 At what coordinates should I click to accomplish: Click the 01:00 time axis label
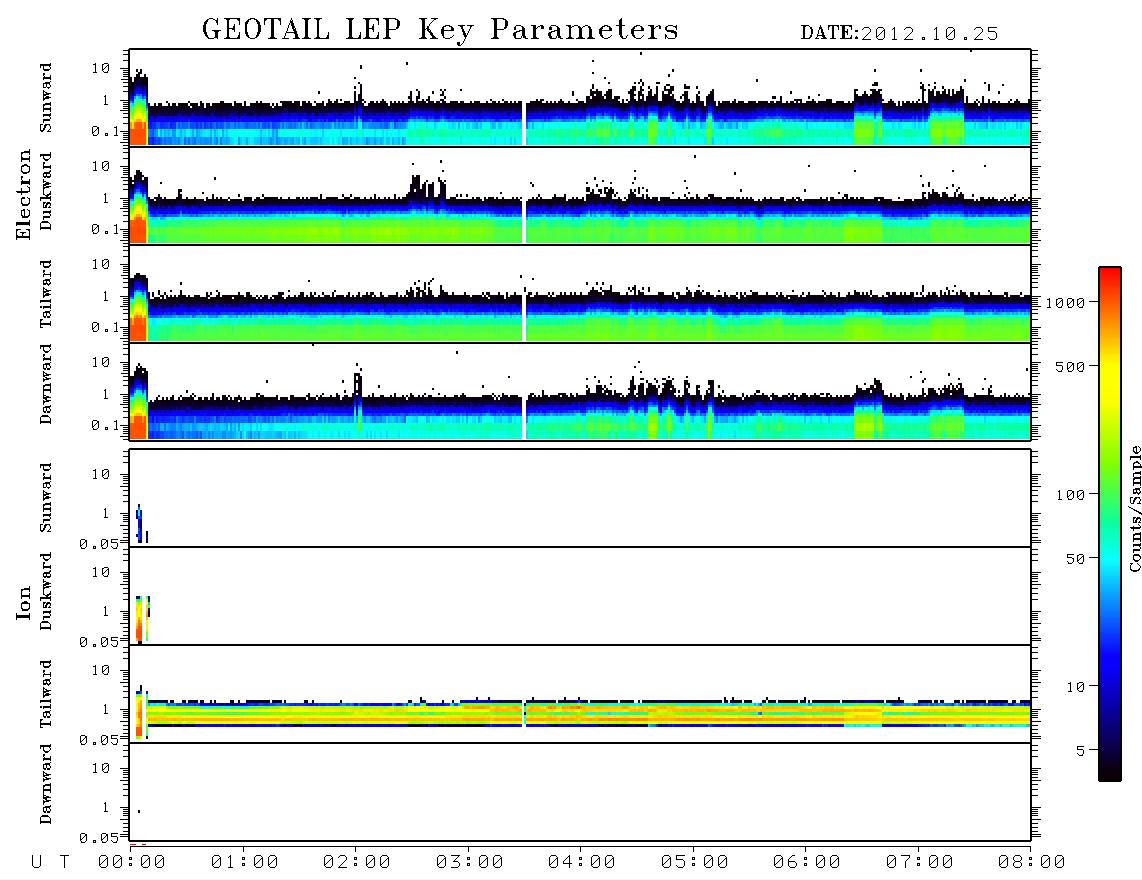[x=245, y=862]
